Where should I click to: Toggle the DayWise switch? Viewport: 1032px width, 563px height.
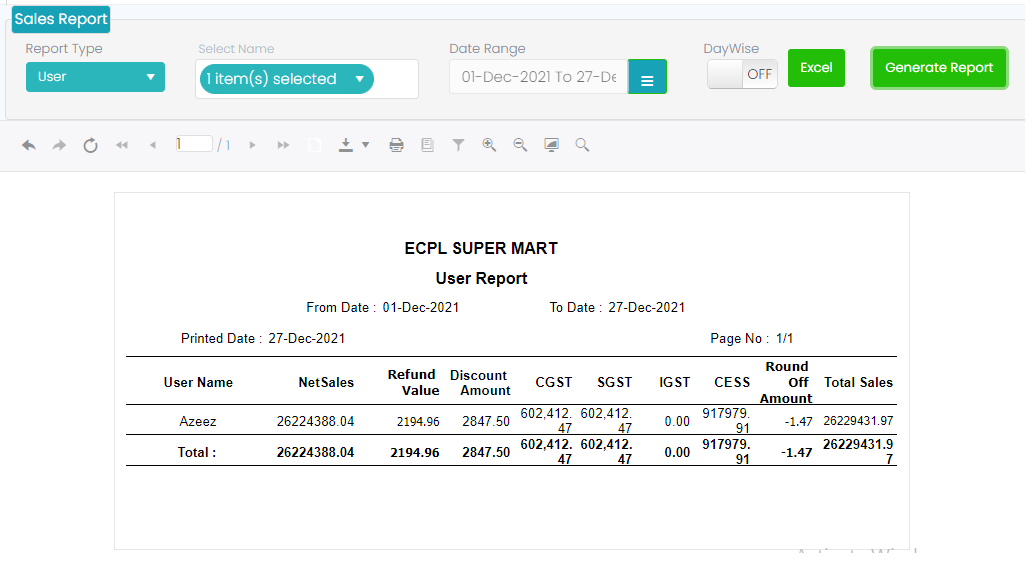pyautogui.click(x=742, y=74)
